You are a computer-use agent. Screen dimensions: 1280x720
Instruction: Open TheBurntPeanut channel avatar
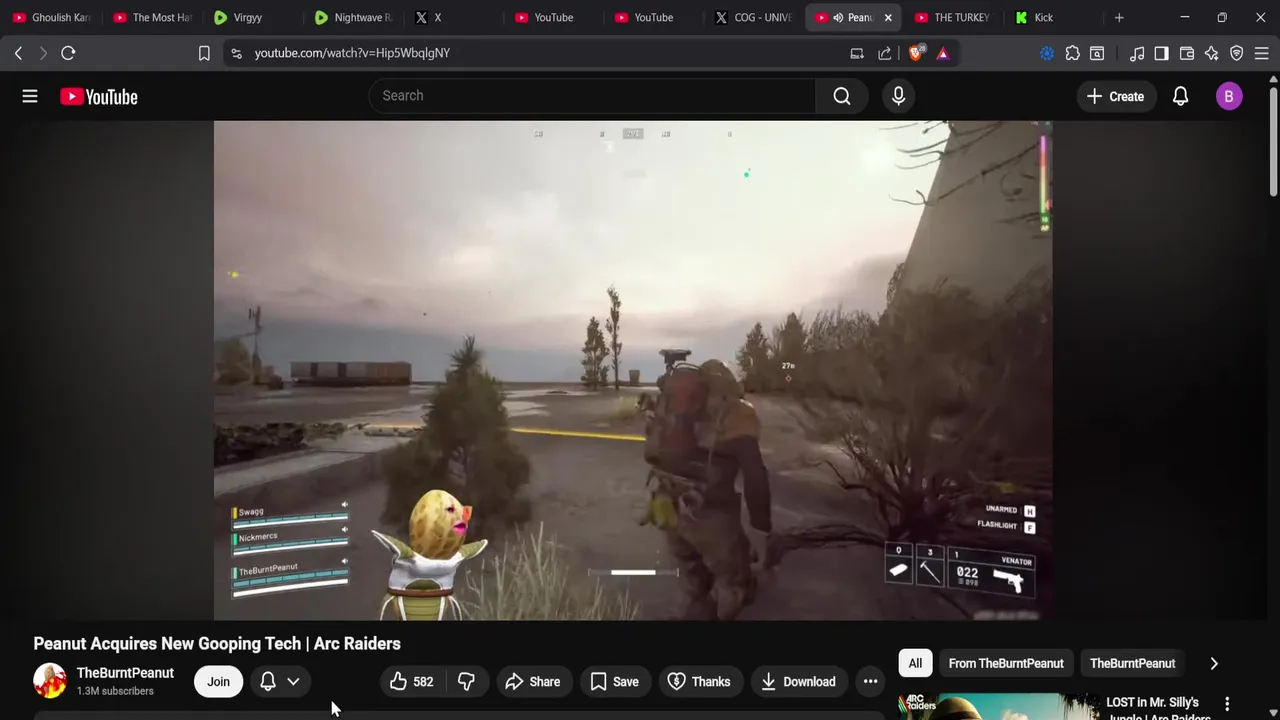tap(50, 681)
